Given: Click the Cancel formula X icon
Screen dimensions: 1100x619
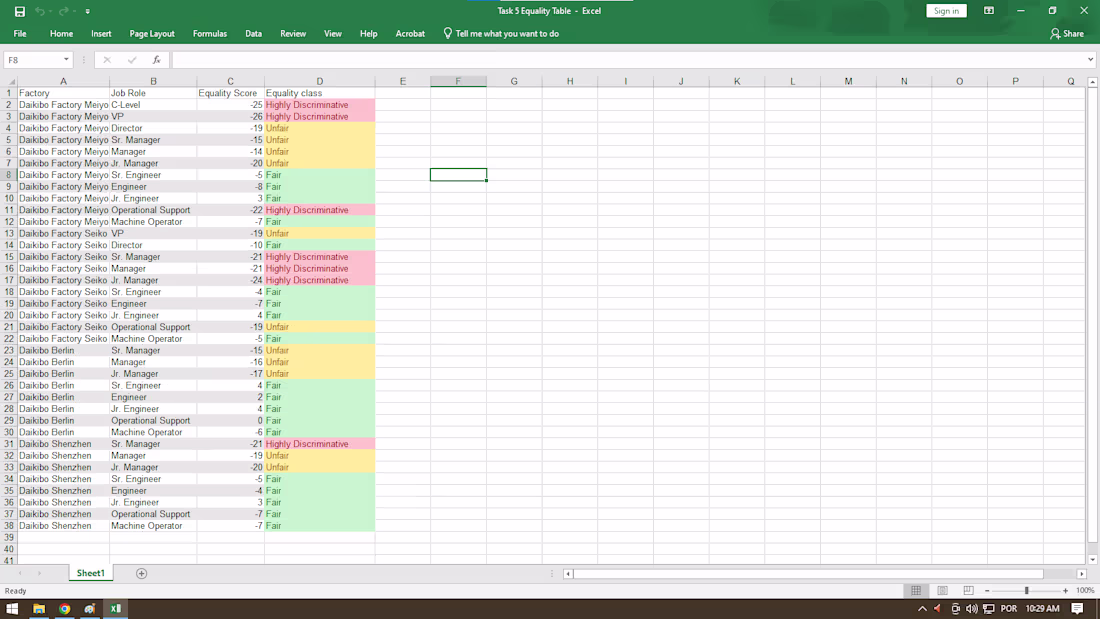Looking at the screenshot, I should point(107,60).
